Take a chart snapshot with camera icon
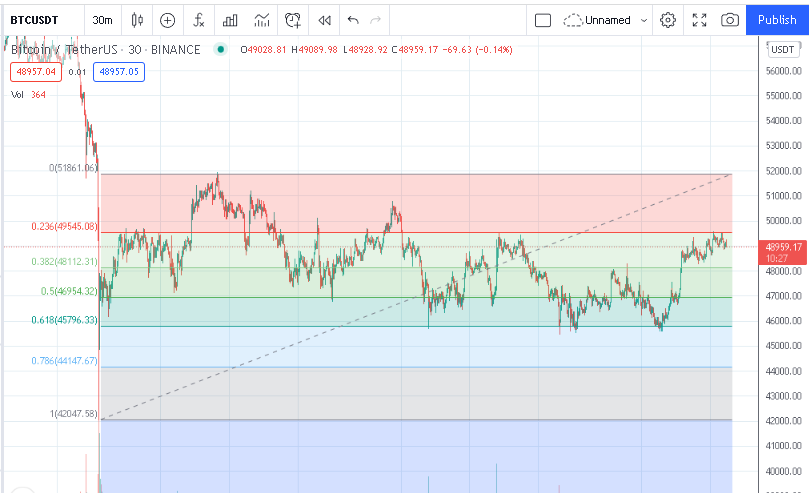Image resolution: width=809 pixels, height=493 pixels. click(730, 20)
